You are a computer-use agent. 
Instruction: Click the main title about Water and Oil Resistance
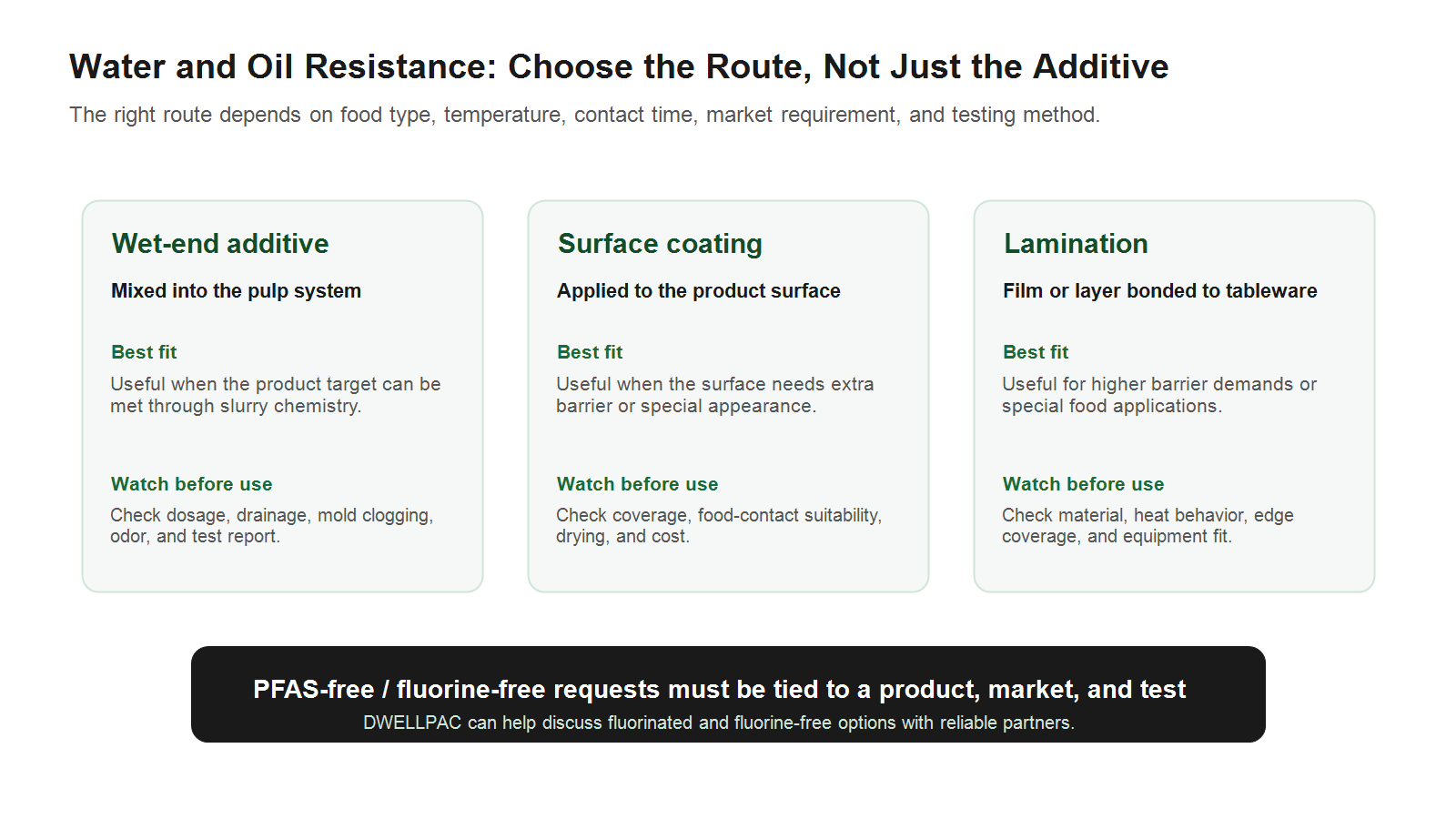click(x=619, y=67)
